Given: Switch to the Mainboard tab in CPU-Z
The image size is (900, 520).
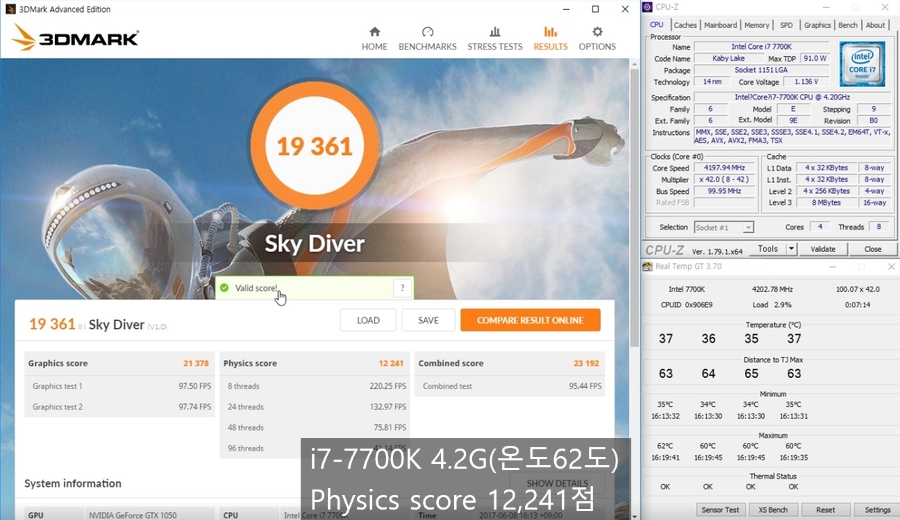Looking at the screenshot, I should tap(720, 25).
